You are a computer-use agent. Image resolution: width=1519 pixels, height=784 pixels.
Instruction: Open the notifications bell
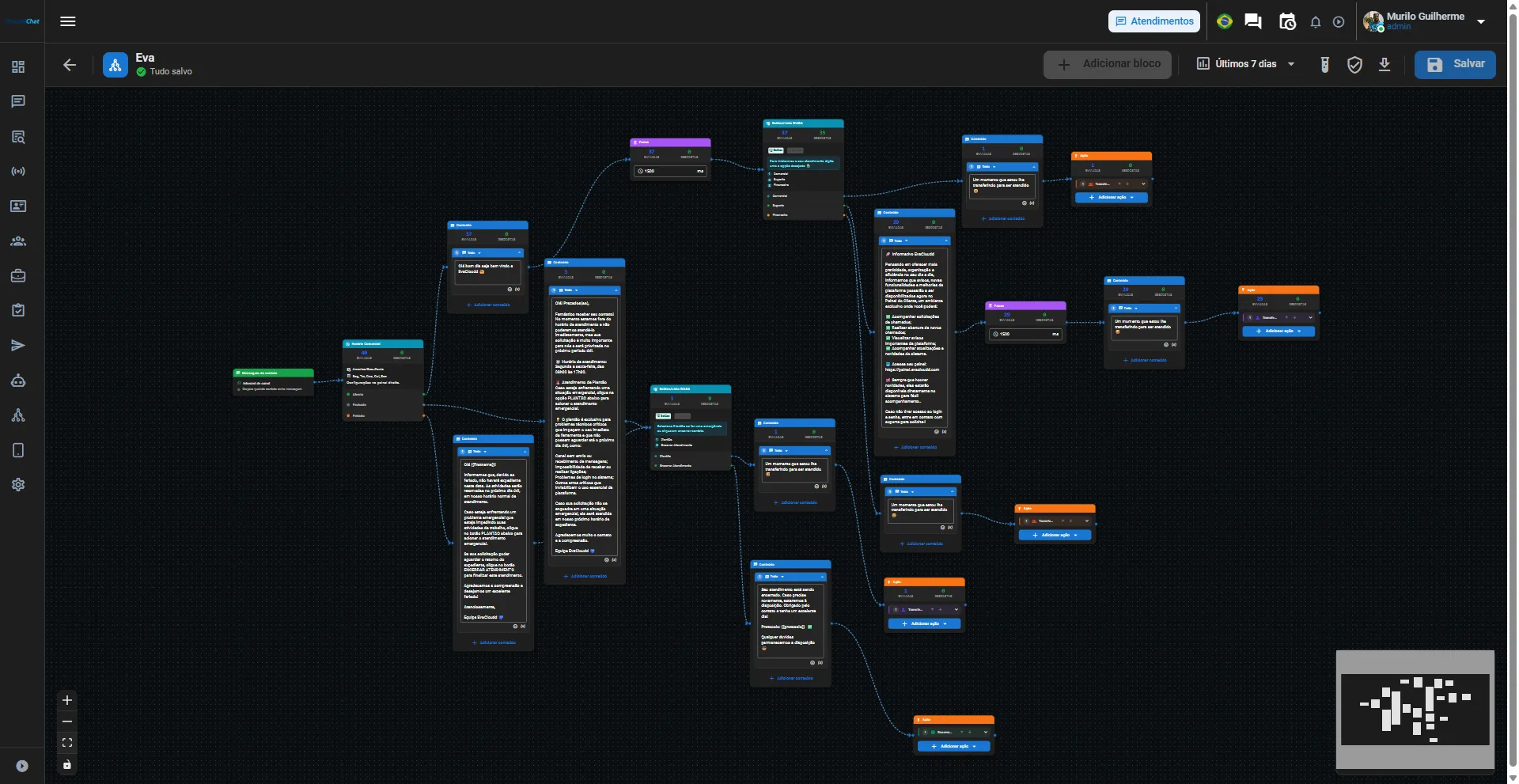[x=1316, y=22]
